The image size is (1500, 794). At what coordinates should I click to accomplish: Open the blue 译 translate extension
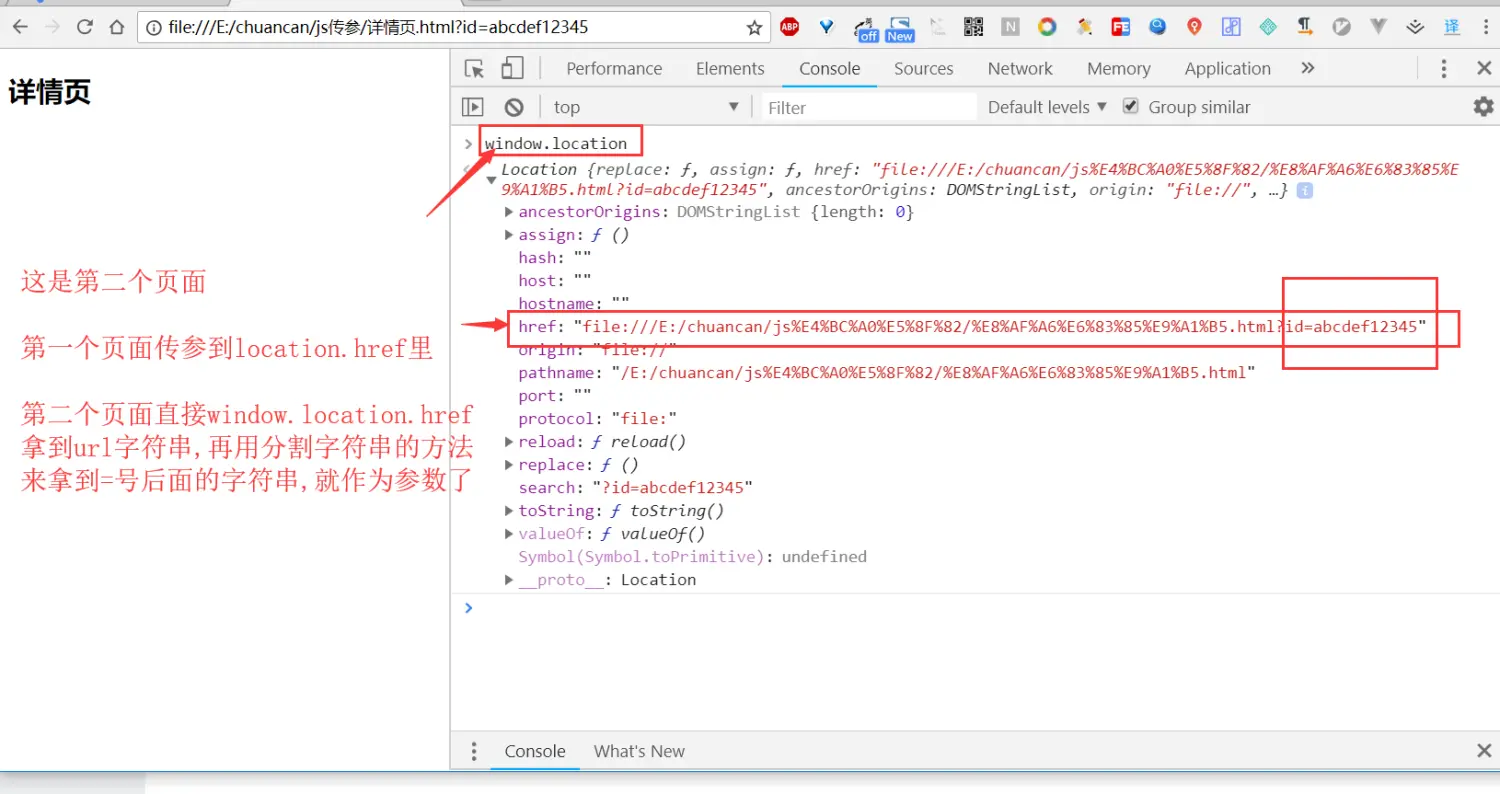tap(1452, 27)
